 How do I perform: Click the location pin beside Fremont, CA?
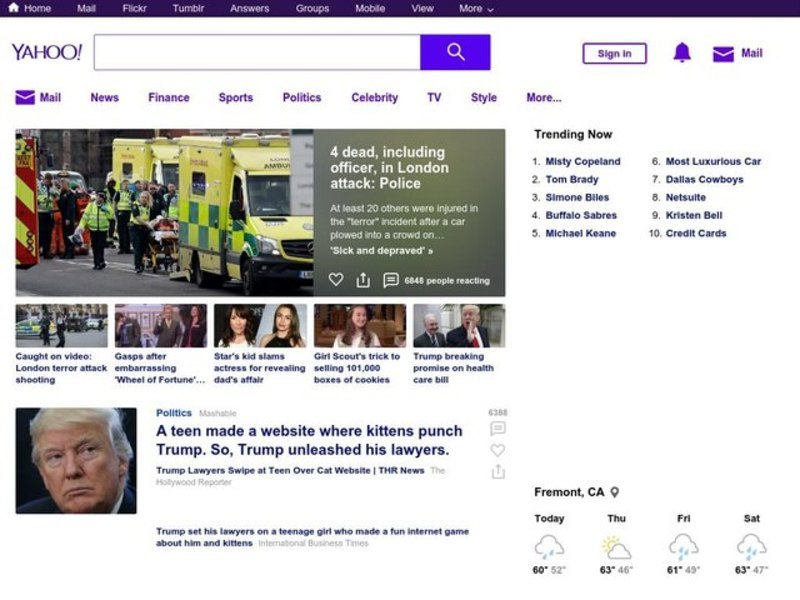click(615, 492)
